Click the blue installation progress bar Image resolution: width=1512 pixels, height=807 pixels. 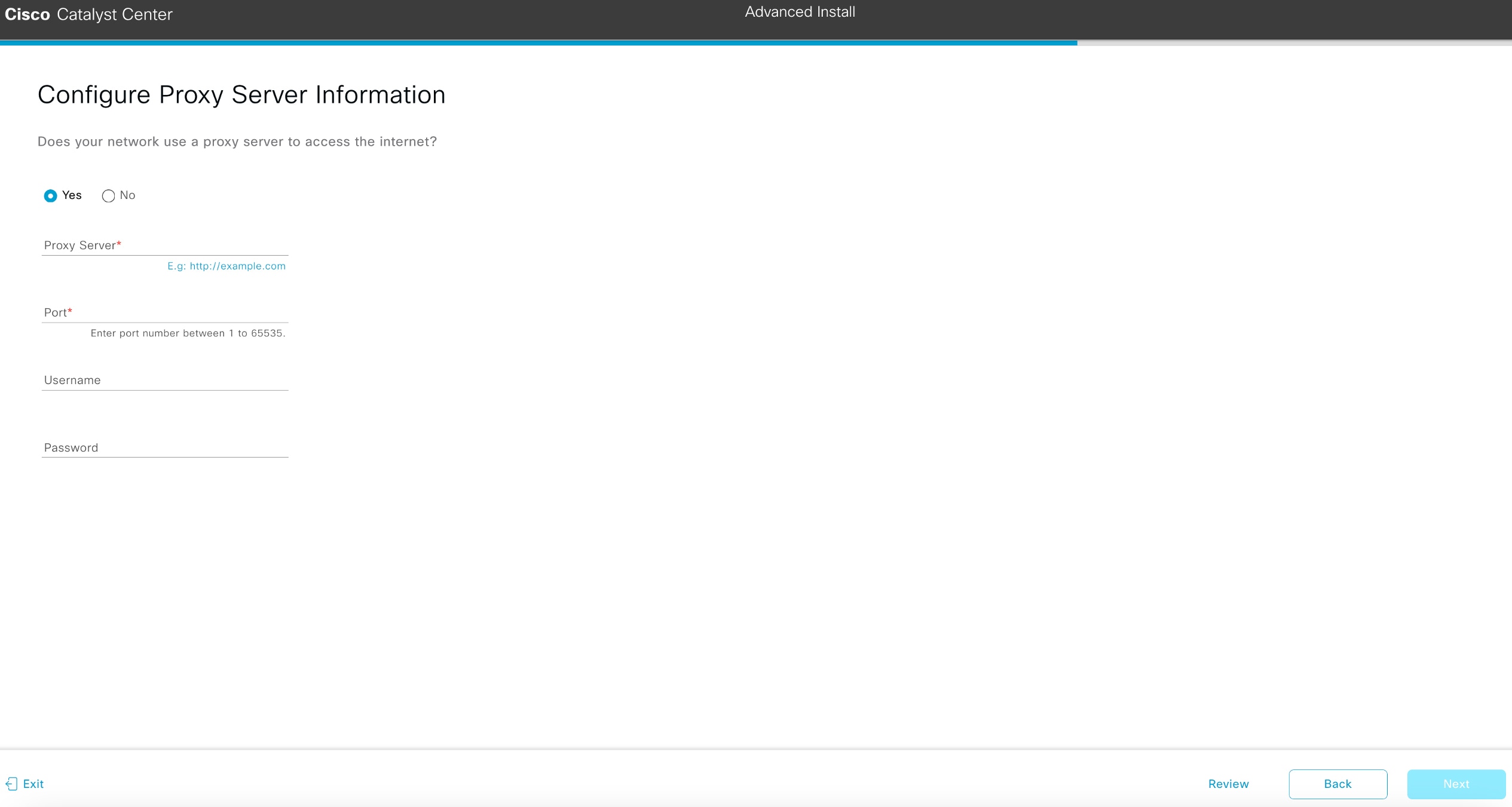point(538,43)
